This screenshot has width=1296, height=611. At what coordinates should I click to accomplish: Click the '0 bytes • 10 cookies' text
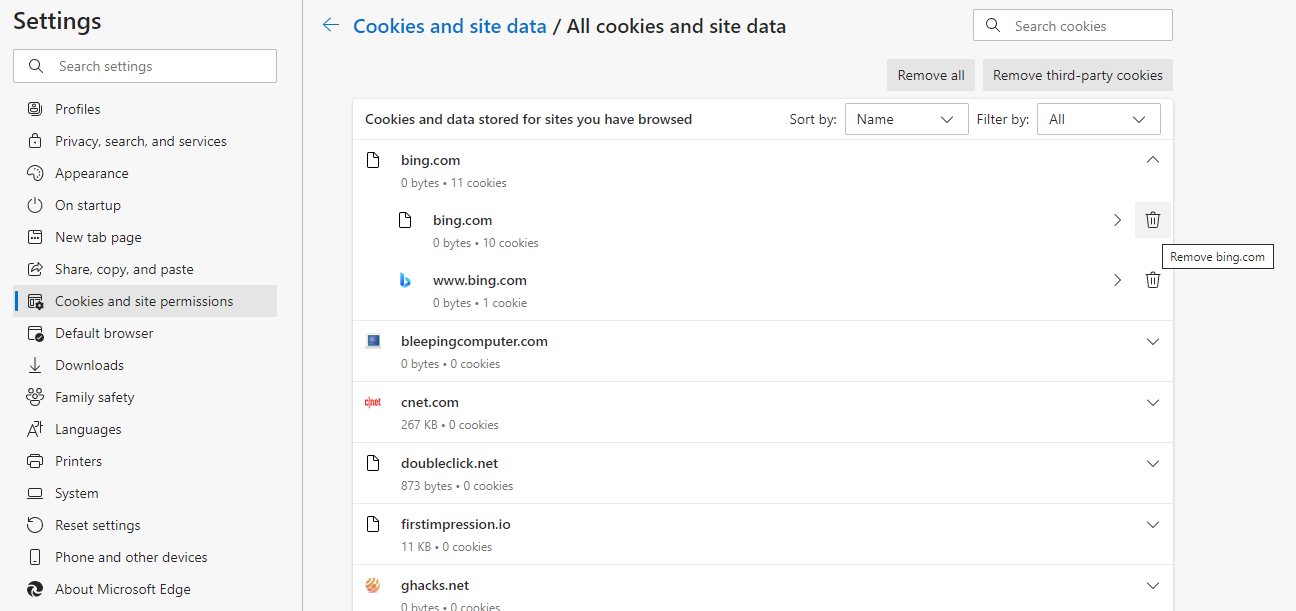coord(486,243)
